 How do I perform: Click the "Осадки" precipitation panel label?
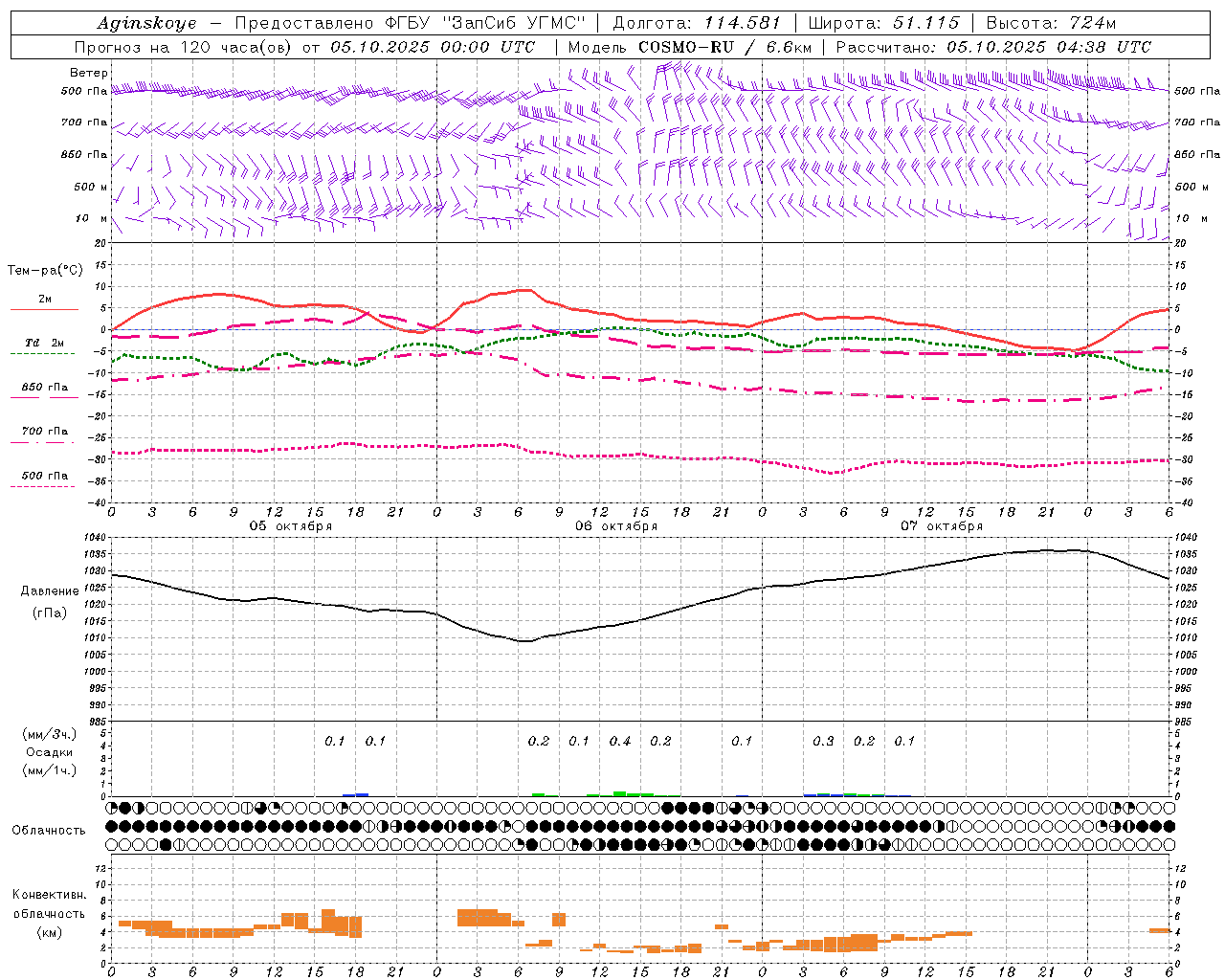50,753
